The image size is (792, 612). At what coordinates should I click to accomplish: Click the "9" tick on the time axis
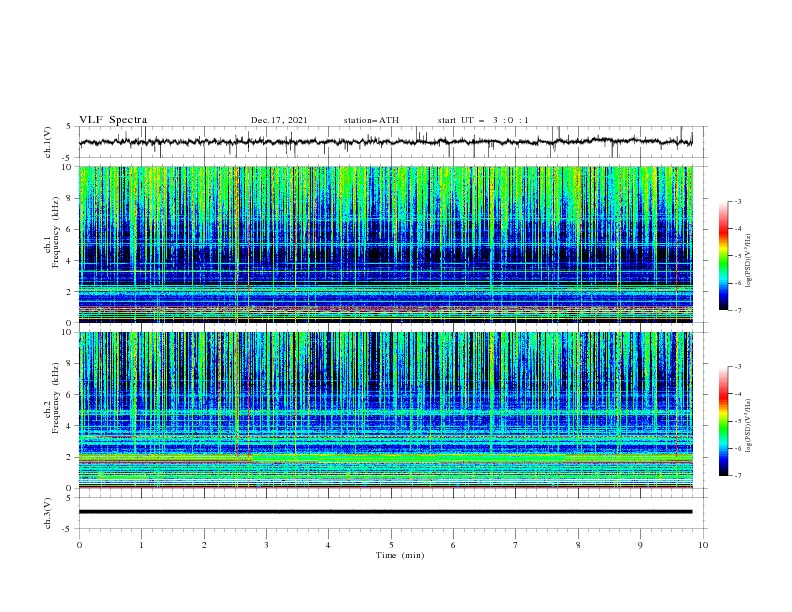pos(640,545)
